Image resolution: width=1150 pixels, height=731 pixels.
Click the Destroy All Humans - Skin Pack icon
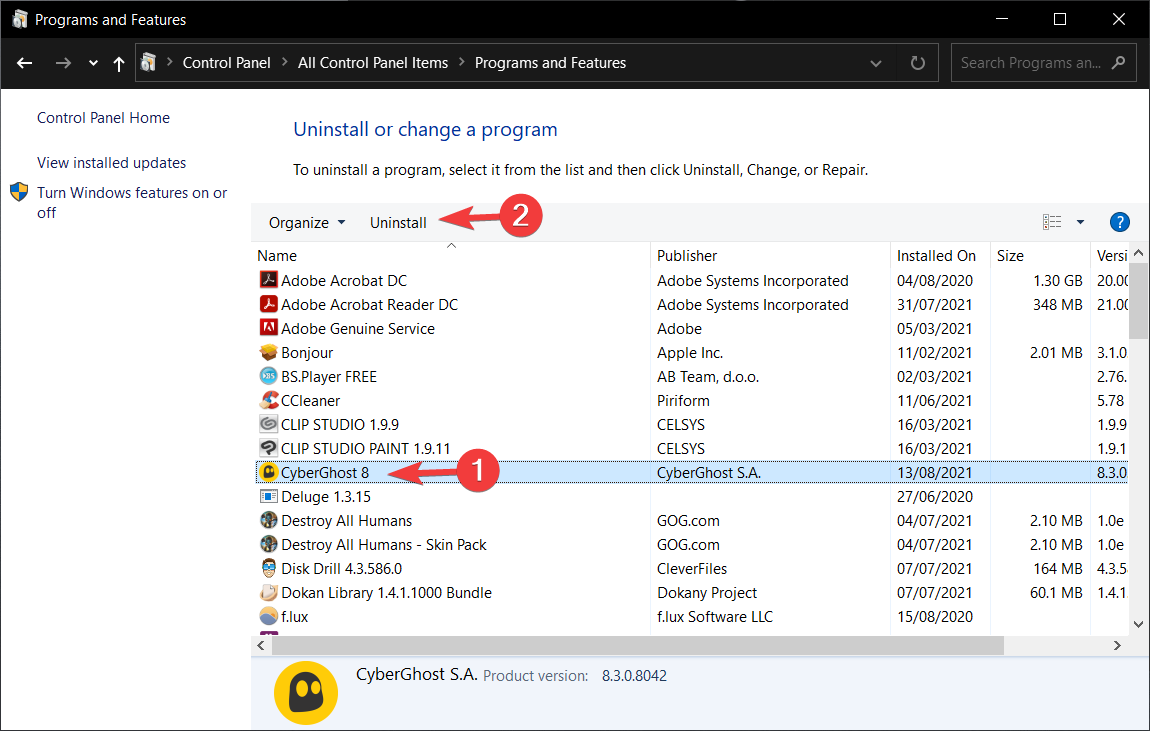point(268,544)
